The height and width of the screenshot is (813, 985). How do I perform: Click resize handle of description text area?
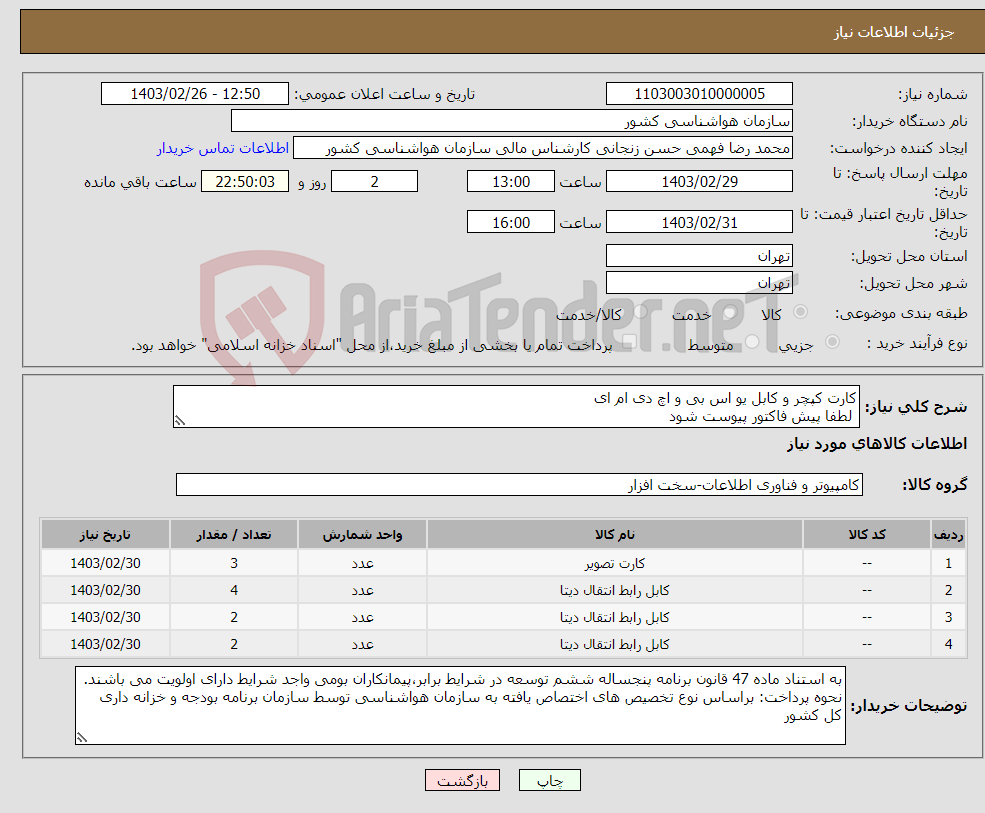click(x=180, y=421)
